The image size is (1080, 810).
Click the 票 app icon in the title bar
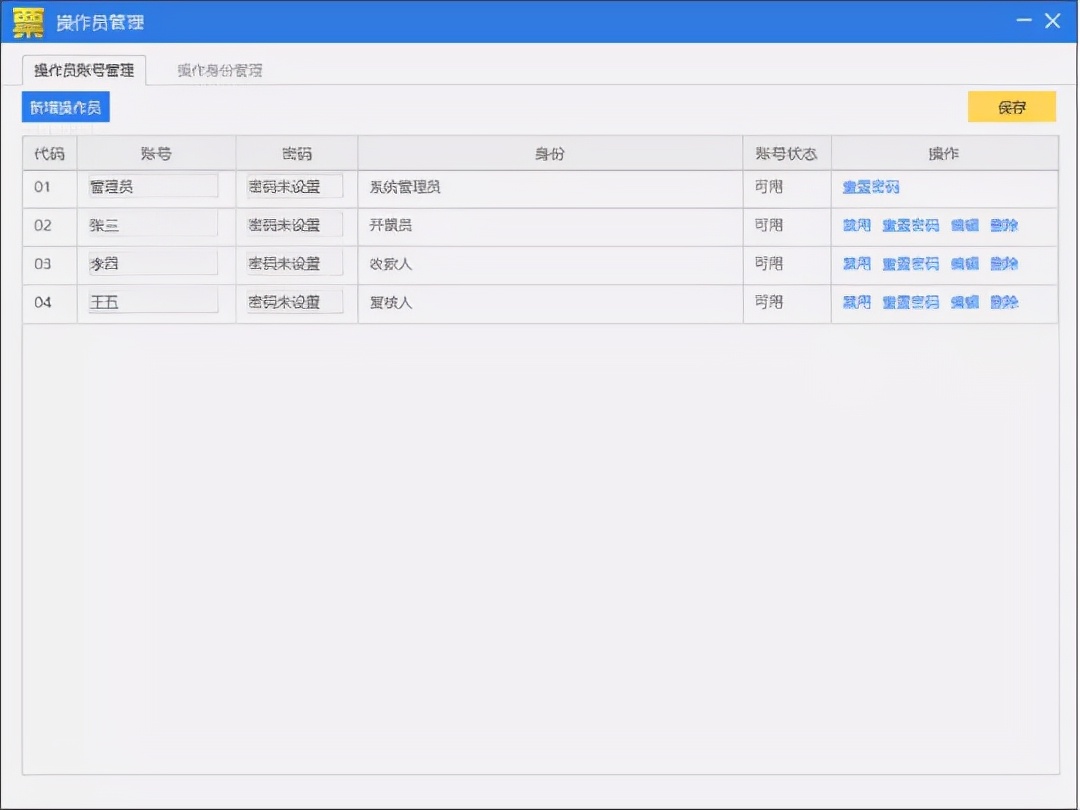(x=26, y=21)
